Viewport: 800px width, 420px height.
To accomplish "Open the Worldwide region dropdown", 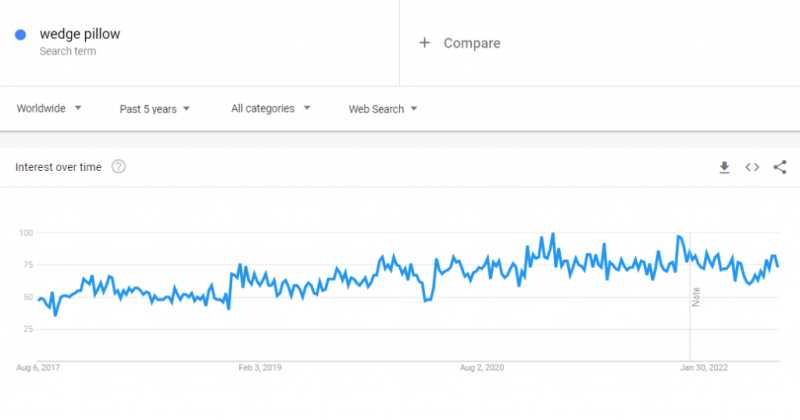I will pos(49,108).
